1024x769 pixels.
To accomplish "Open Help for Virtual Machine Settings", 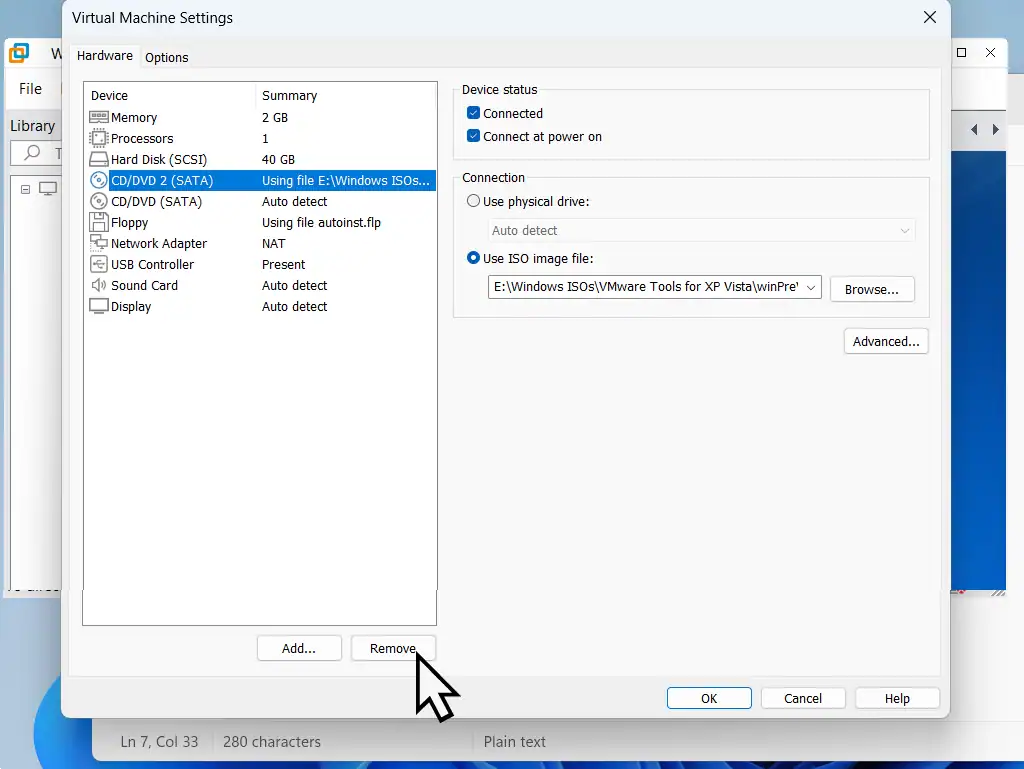I will click(x=897, y=698).
